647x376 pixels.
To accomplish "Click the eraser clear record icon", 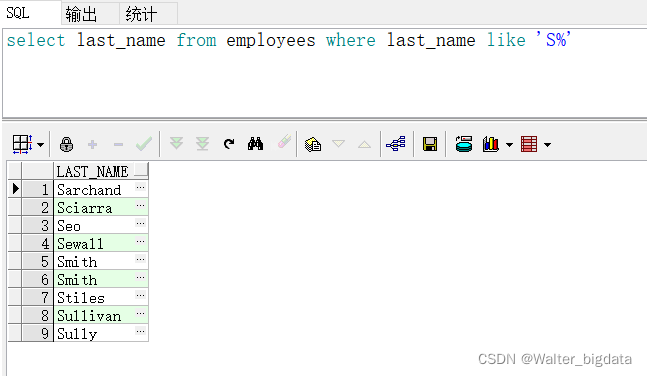I will tap(284, 142).
